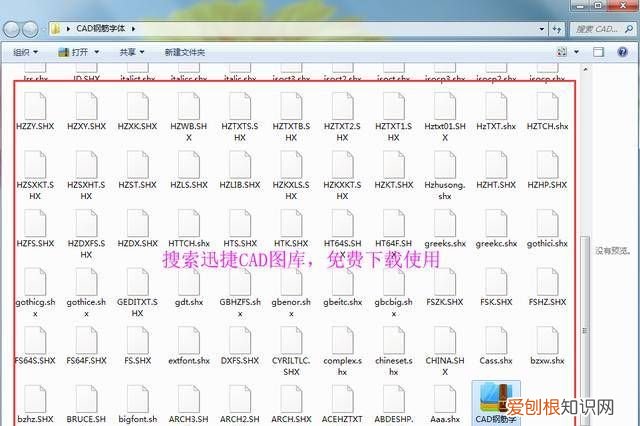This screenshot has width=640, height=426.
Task: Select the HZFS.SHX file icon
Action: pos(35,223)
